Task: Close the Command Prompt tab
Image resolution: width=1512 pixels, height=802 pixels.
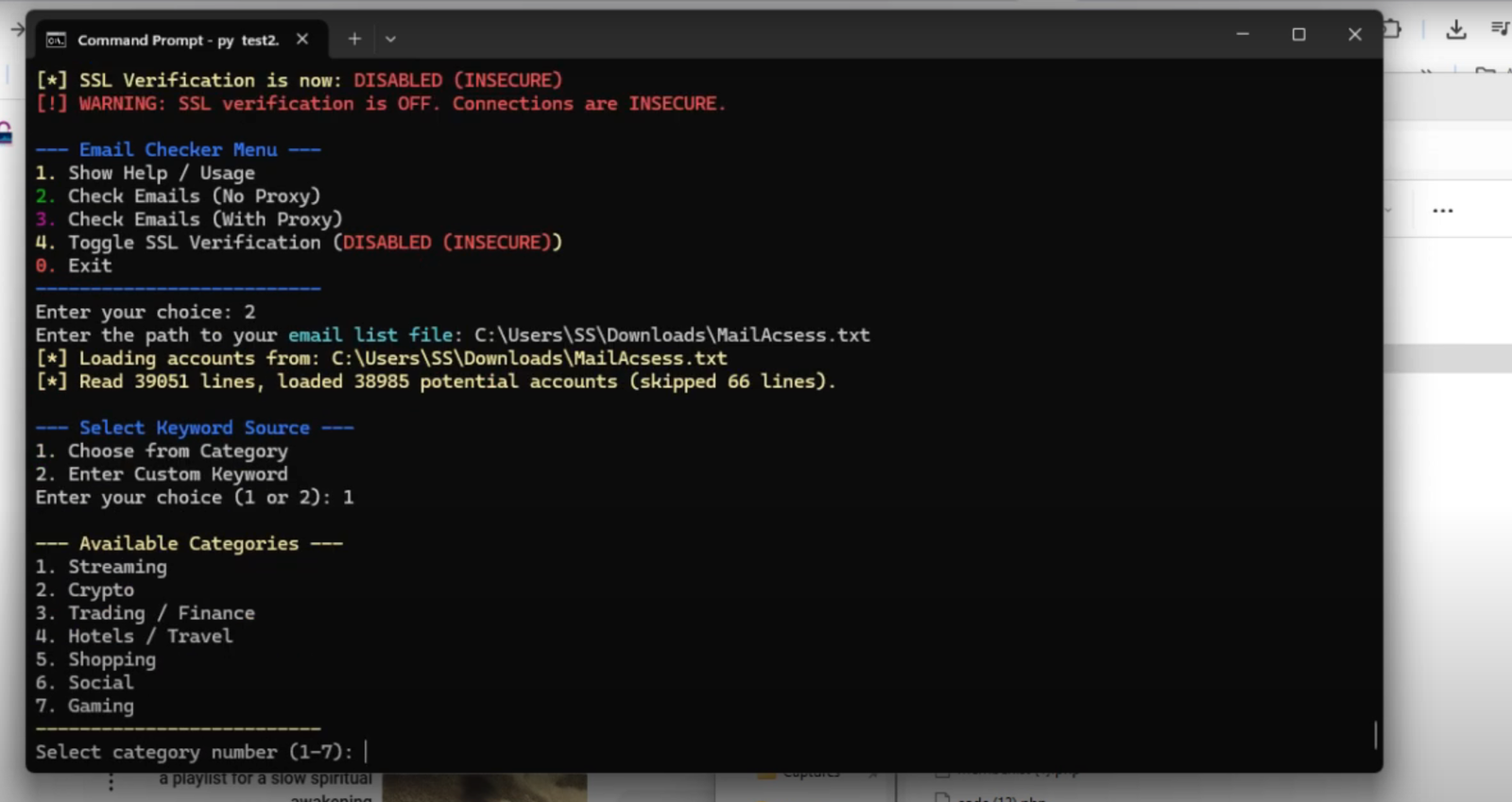Action: (x=302, y=39)
